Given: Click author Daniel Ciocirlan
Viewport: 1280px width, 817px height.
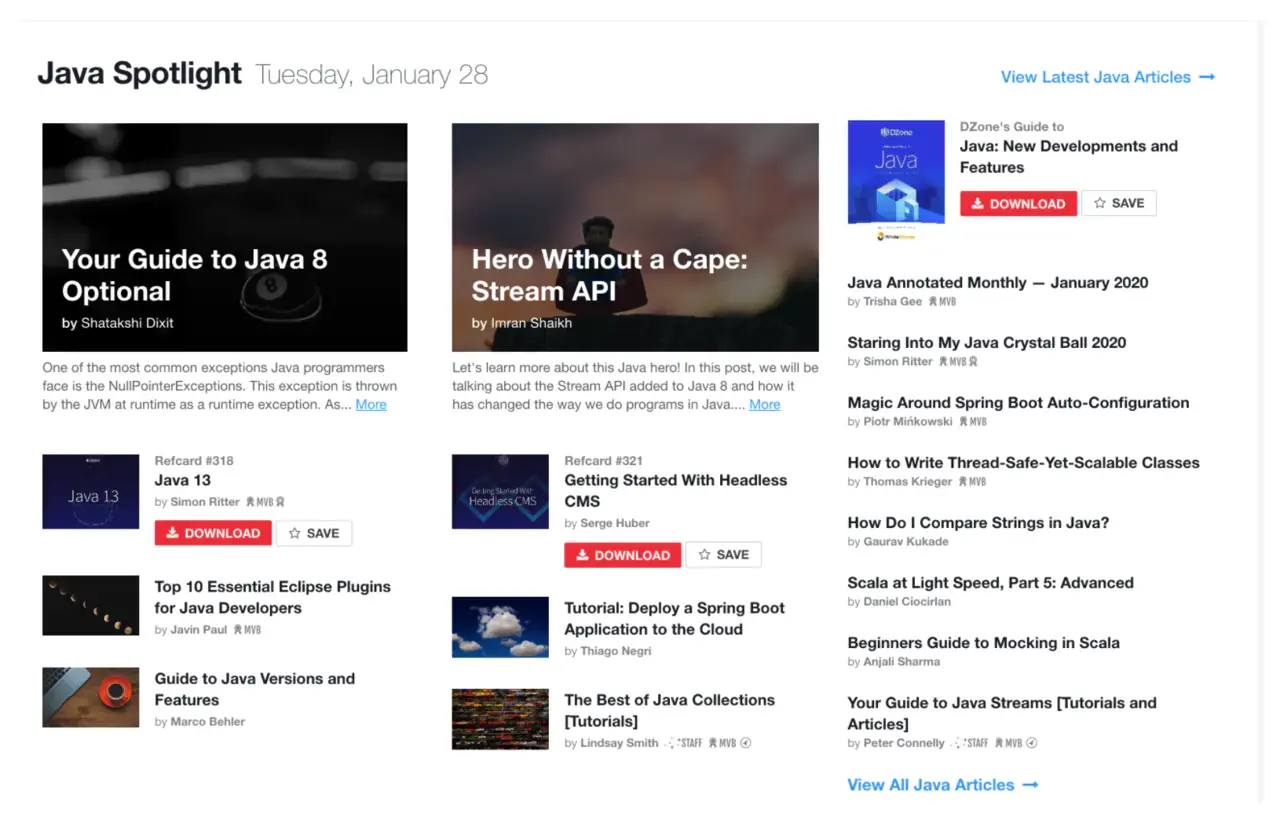Looking at the screenshot, I should (x=907, y=602).
